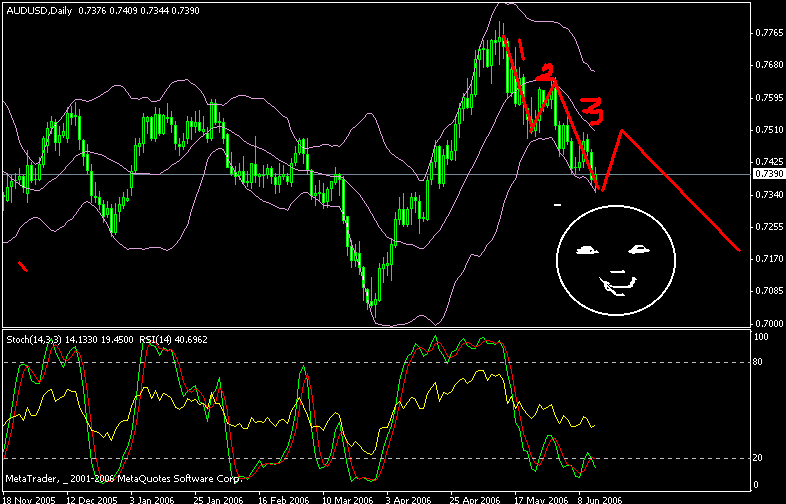
Task: Click the 0.7510 price axis label
Action: (x=769, y=129)
